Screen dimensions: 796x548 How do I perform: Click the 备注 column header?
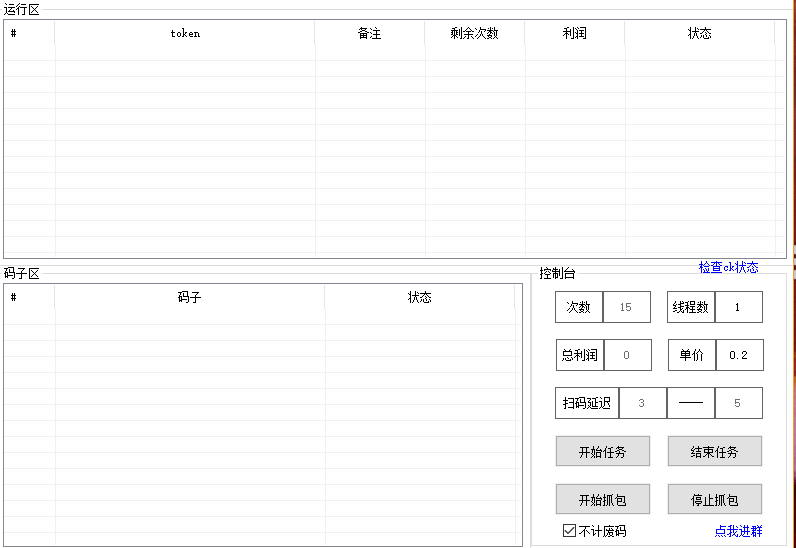tap(370, 33)
